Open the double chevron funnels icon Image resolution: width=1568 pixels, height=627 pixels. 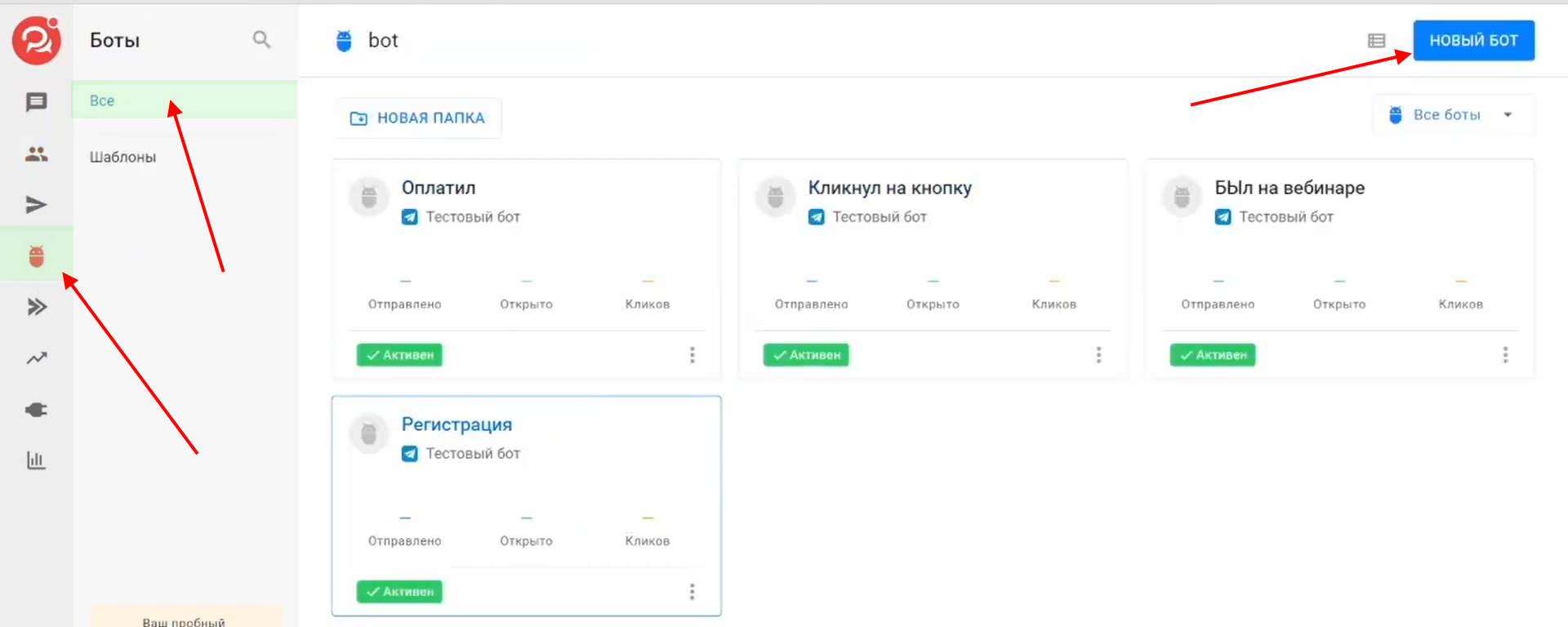[36, 307]
